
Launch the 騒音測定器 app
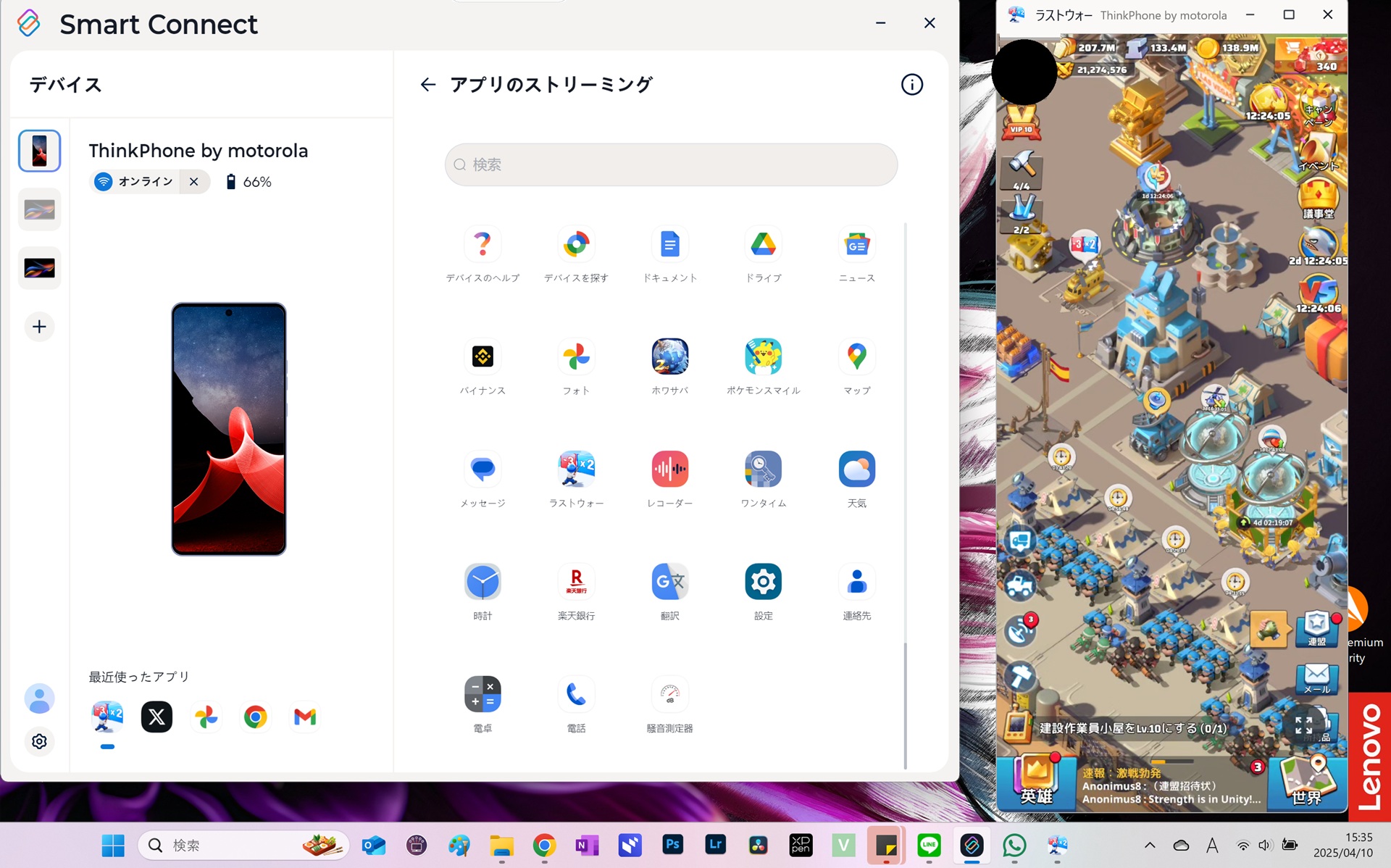(669, 694)
